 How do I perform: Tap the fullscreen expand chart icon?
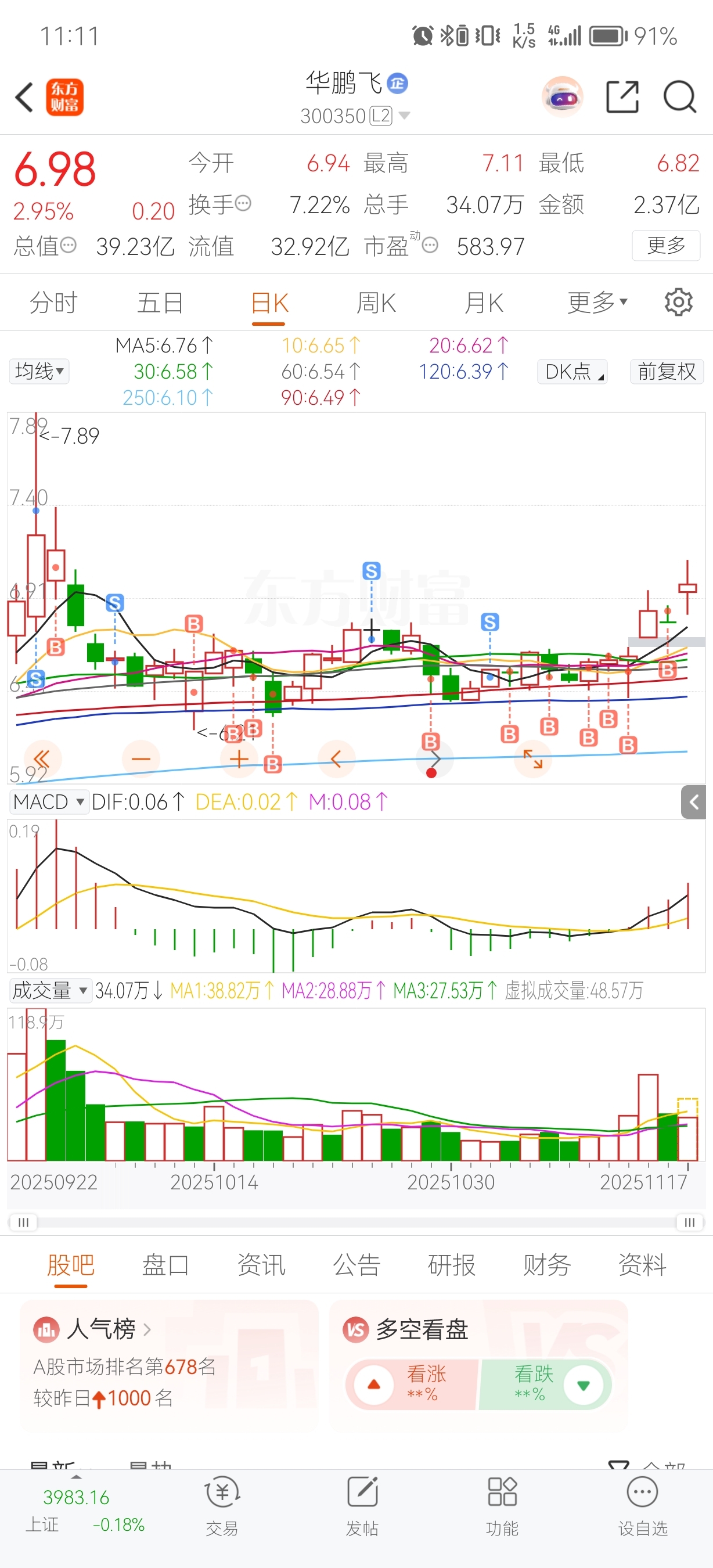tap(533, 759)
